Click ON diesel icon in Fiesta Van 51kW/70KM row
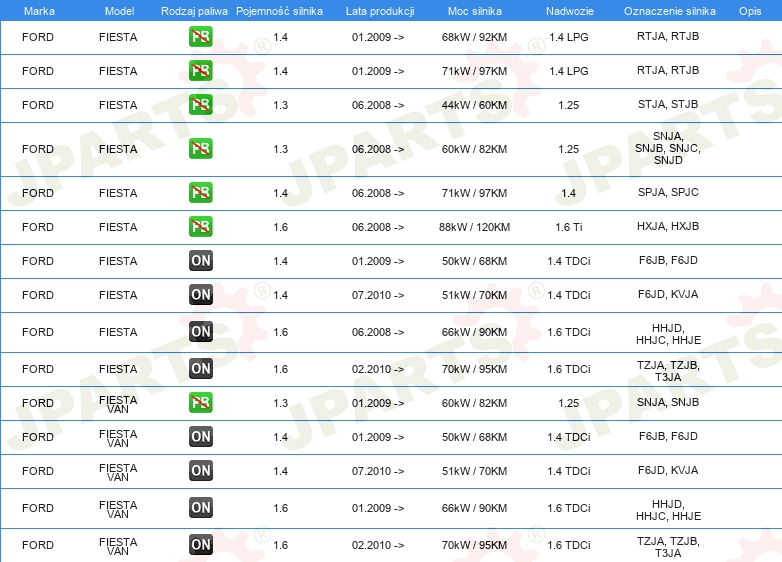 click(201, 470)
